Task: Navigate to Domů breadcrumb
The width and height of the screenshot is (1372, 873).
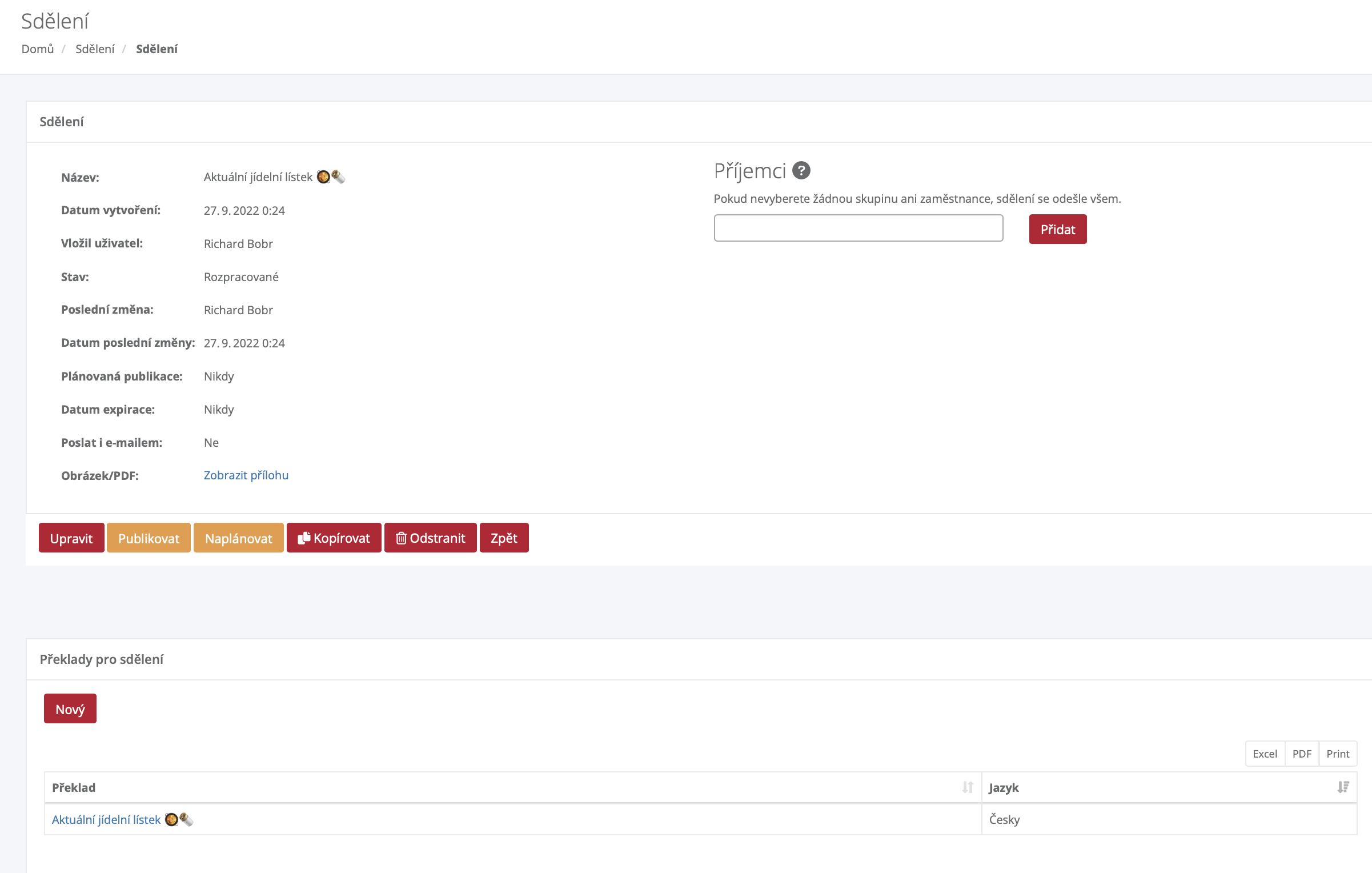Action: click(x=38, y=49)
